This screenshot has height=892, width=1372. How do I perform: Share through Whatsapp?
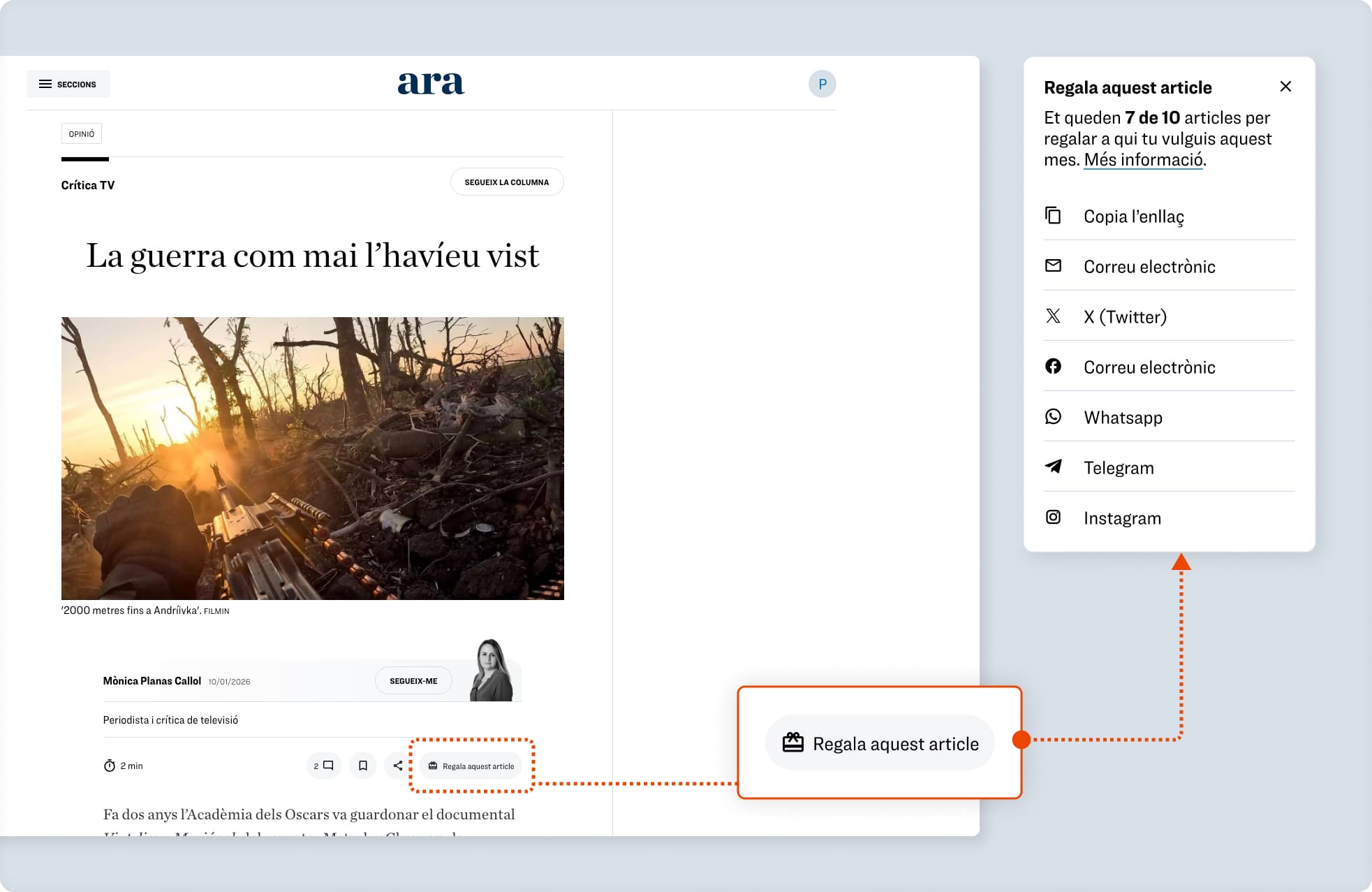tap(1123, 418)
